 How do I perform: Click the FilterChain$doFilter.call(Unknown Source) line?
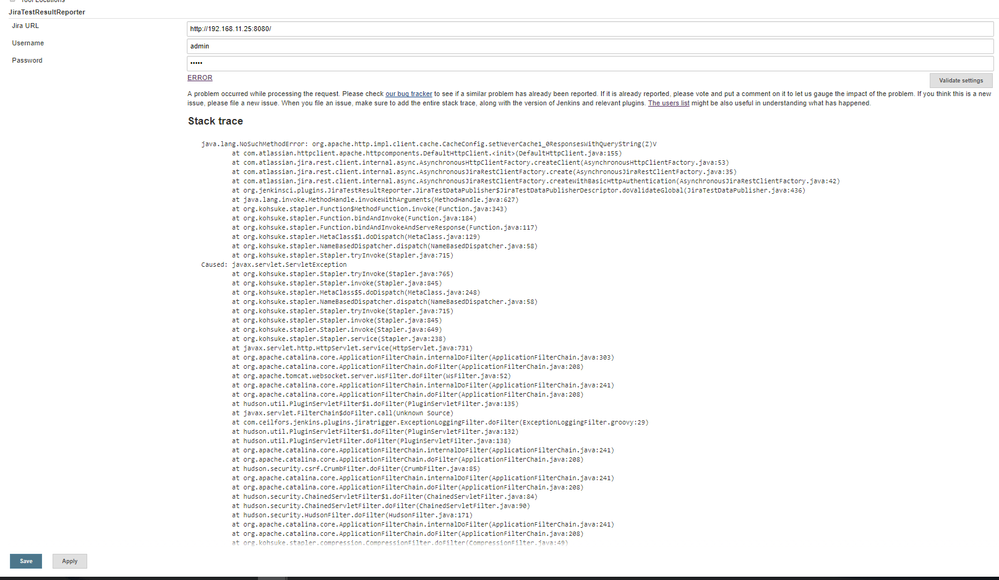(342, 413)
